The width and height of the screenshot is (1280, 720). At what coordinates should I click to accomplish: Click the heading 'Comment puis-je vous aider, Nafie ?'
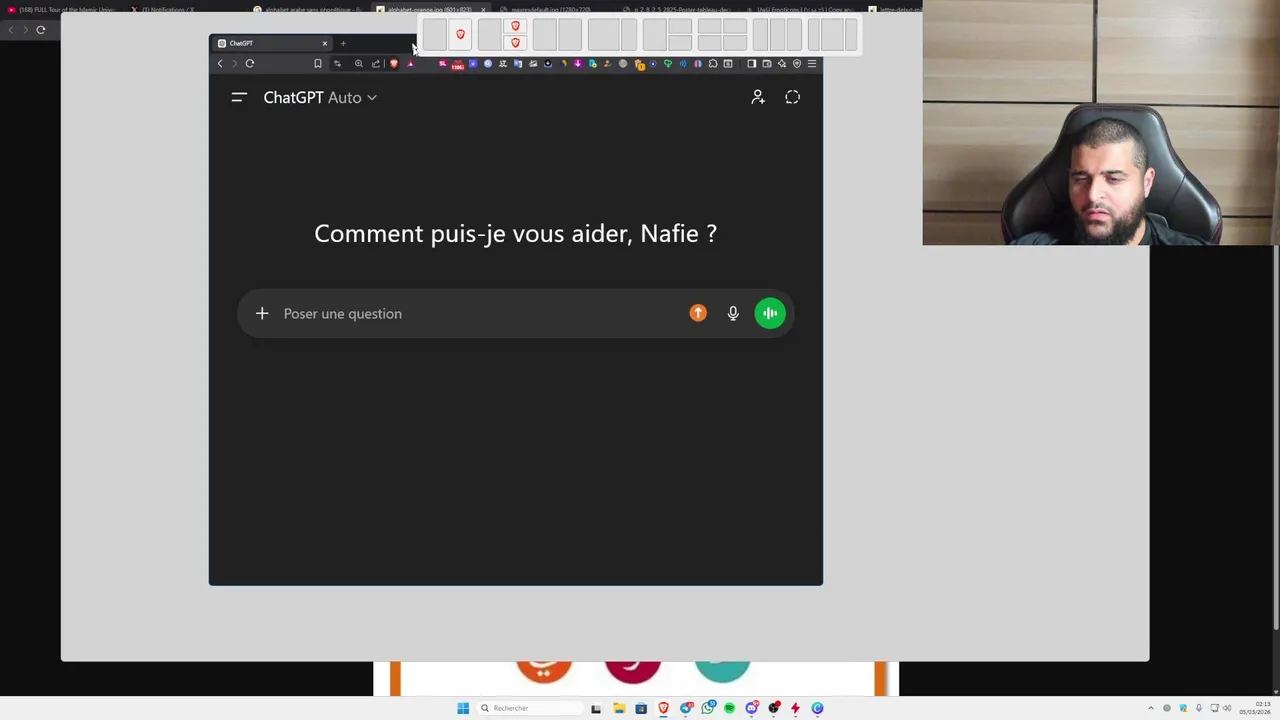tap(515, 233)
